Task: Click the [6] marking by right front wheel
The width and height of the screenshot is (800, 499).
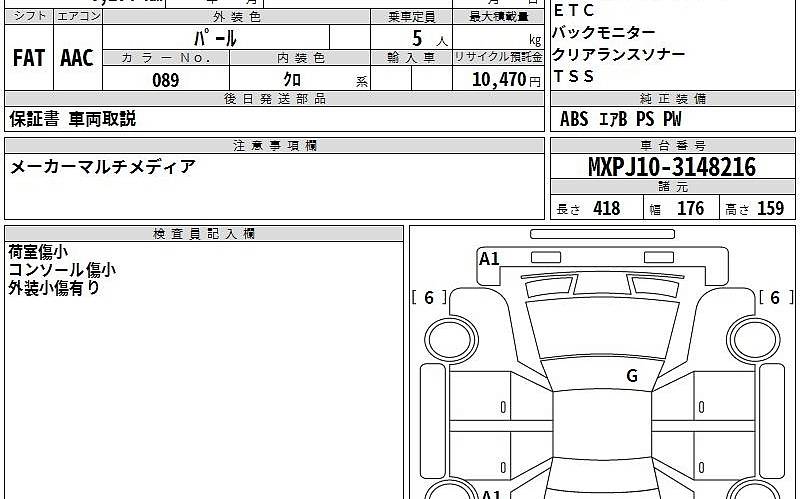Action: click(775, 297)
